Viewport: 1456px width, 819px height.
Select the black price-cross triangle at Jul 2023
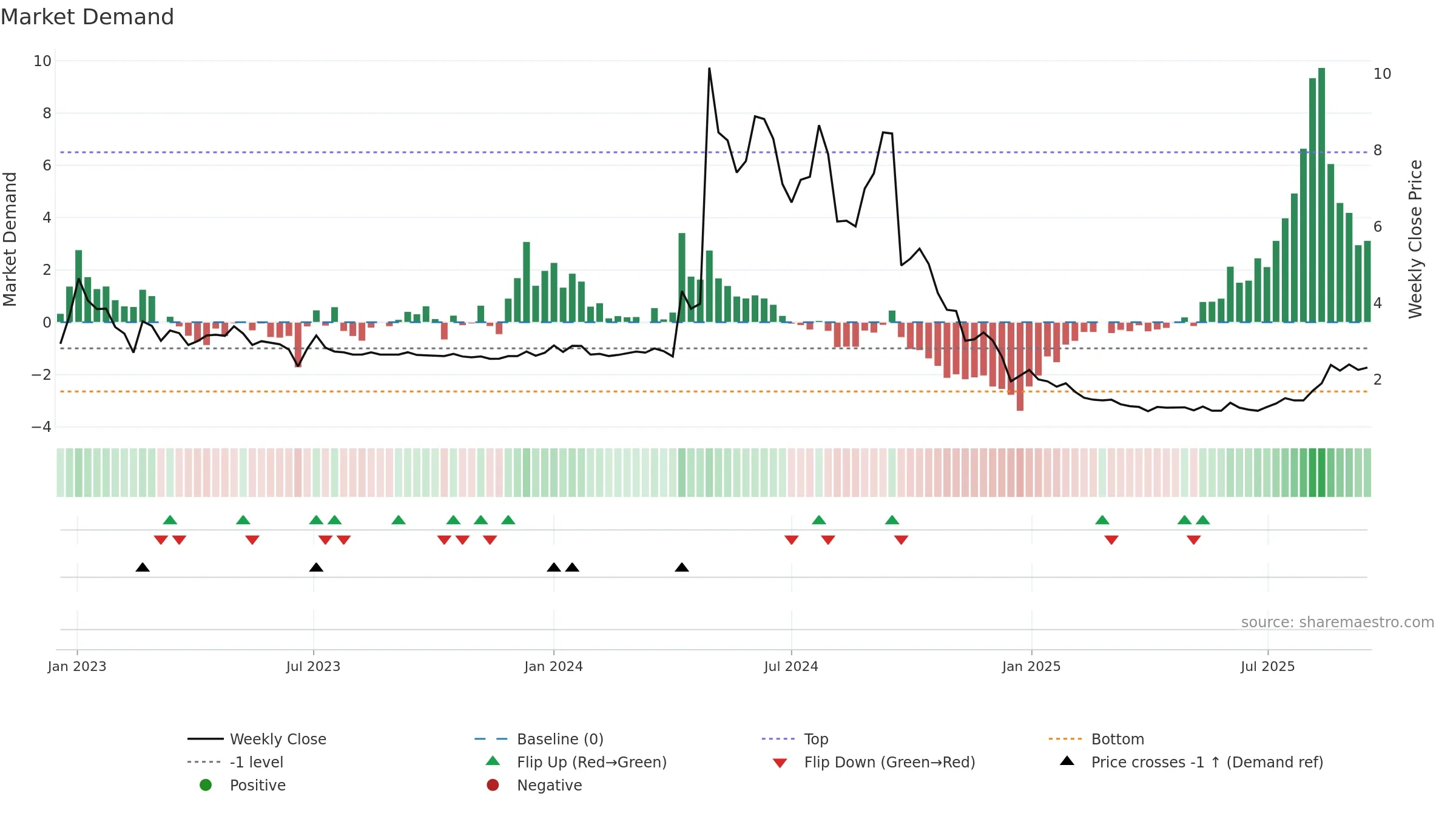(316, 567)
